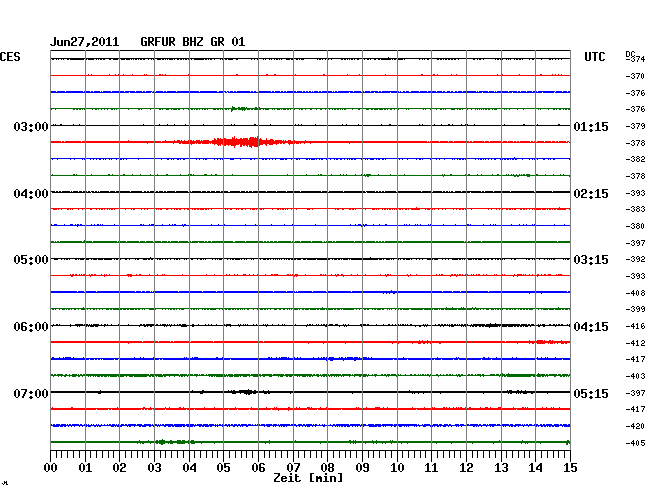Select minute tick label 09
Viewport: 650px width, 494px height.
coord(362,468)
